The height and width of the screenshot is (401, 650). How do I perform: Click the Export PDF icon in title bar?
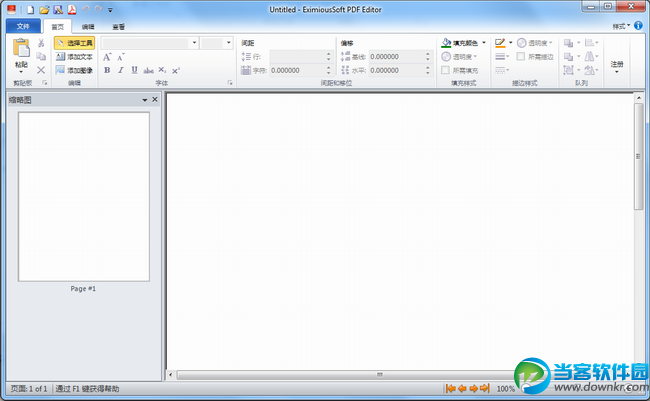72,9
